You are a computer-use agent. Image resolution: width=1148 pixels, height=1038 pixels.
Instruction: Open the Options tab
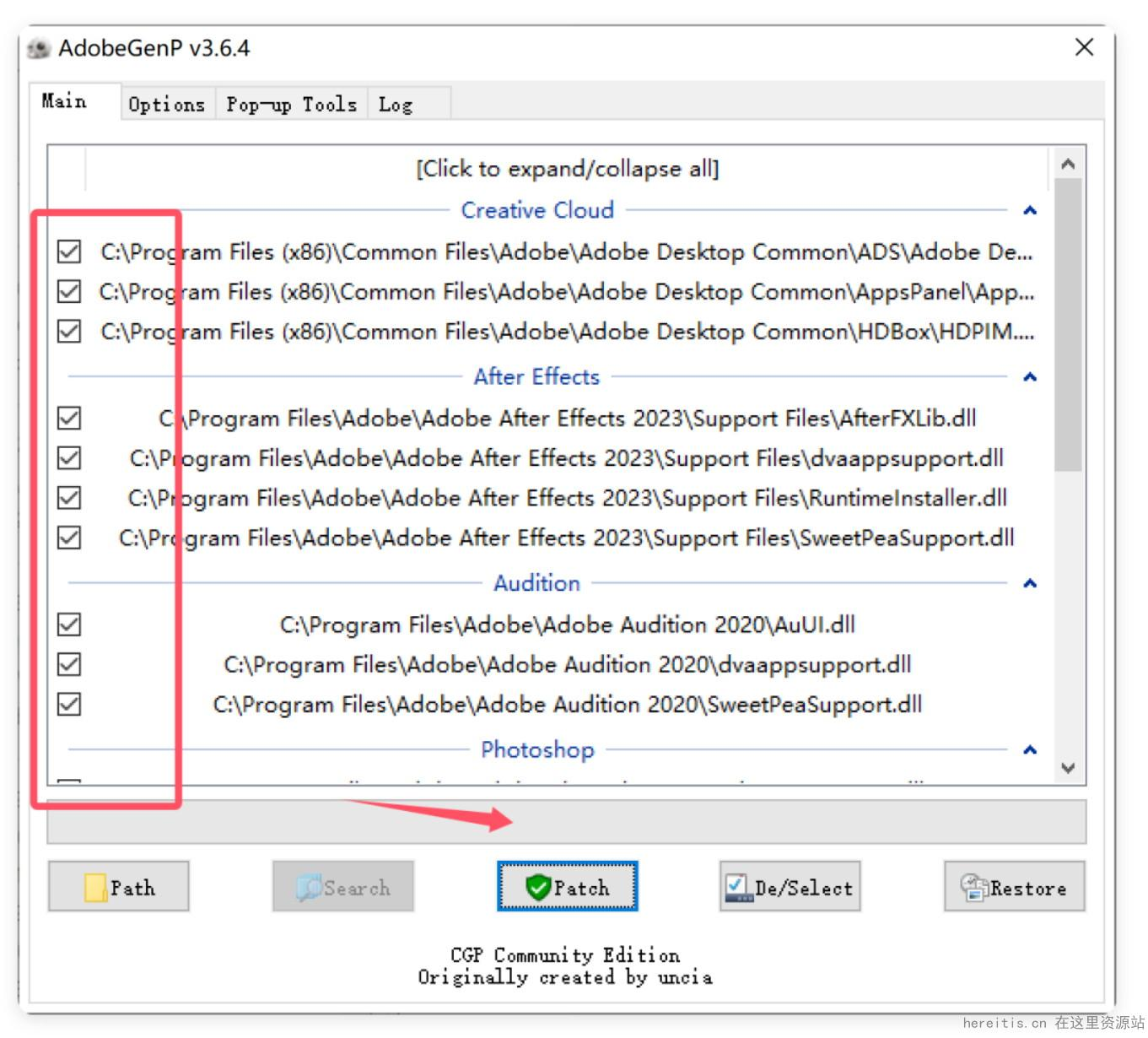click(x=167, y=105)
